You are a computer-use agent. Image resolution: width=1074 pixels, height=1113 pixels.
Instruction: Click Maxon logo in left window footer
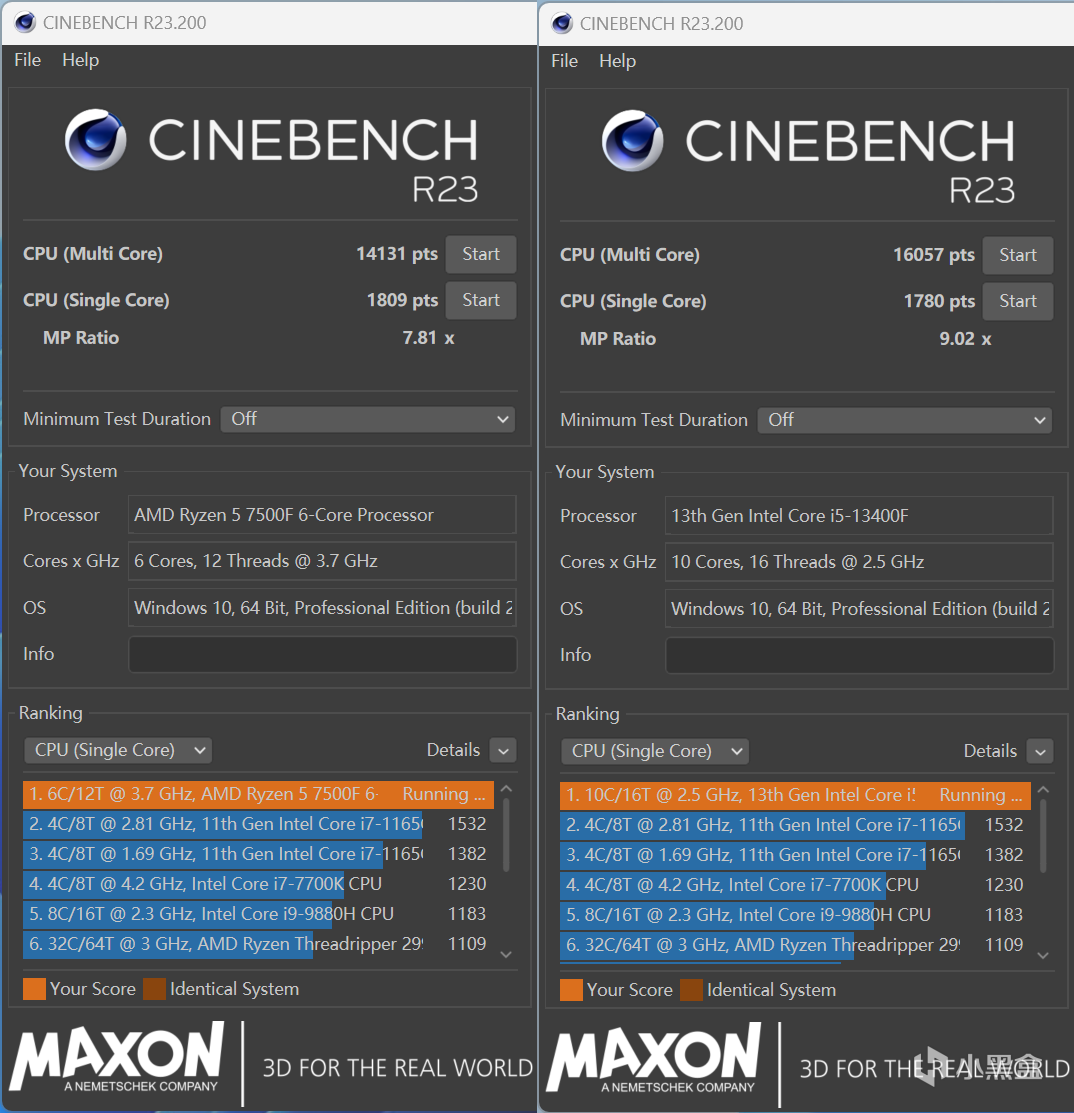[x=116, y=1057]
